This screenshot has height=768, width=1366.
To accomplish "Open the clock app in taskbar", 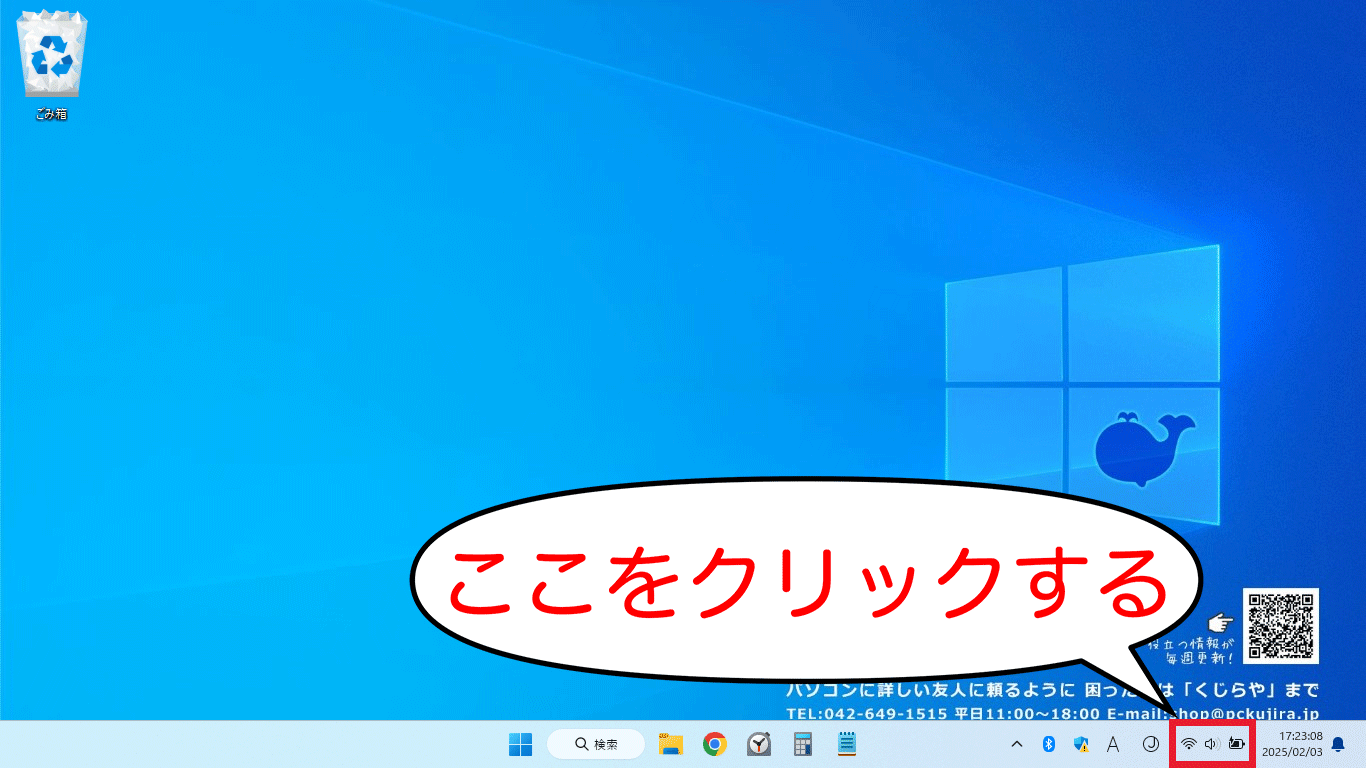I will (x=760, y=744).
